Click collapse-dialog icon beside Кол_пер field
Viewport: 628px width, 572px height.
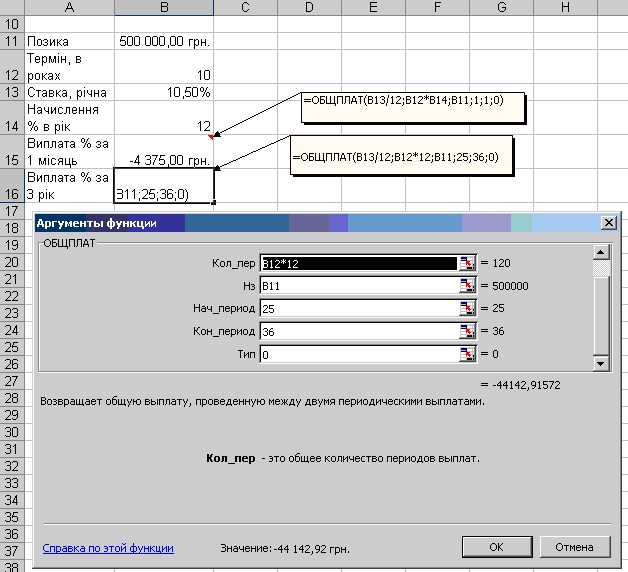click(x=466, y=264)
